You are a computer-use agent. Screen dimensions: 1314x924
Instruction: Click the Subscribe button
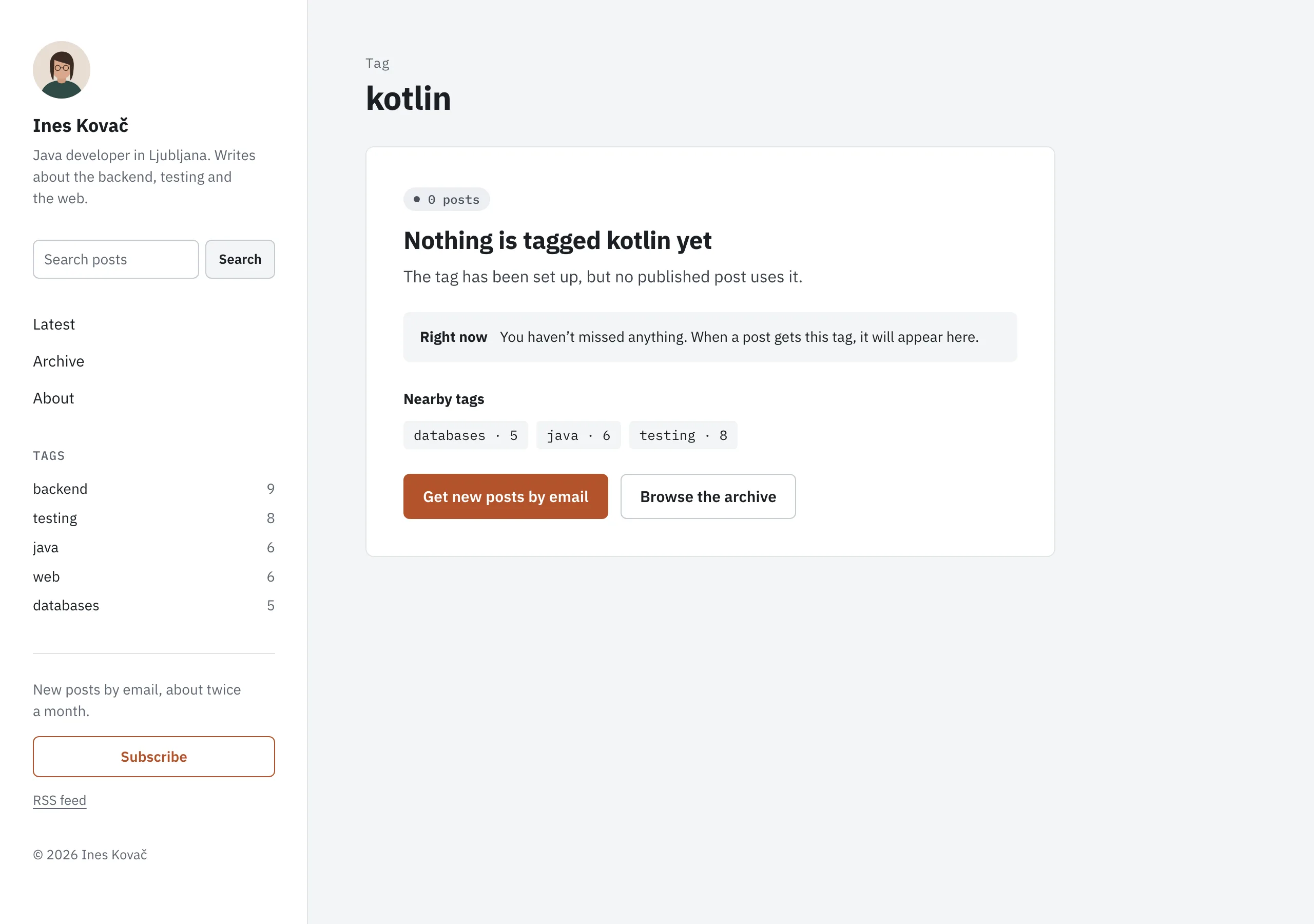[x=153, y=756]
